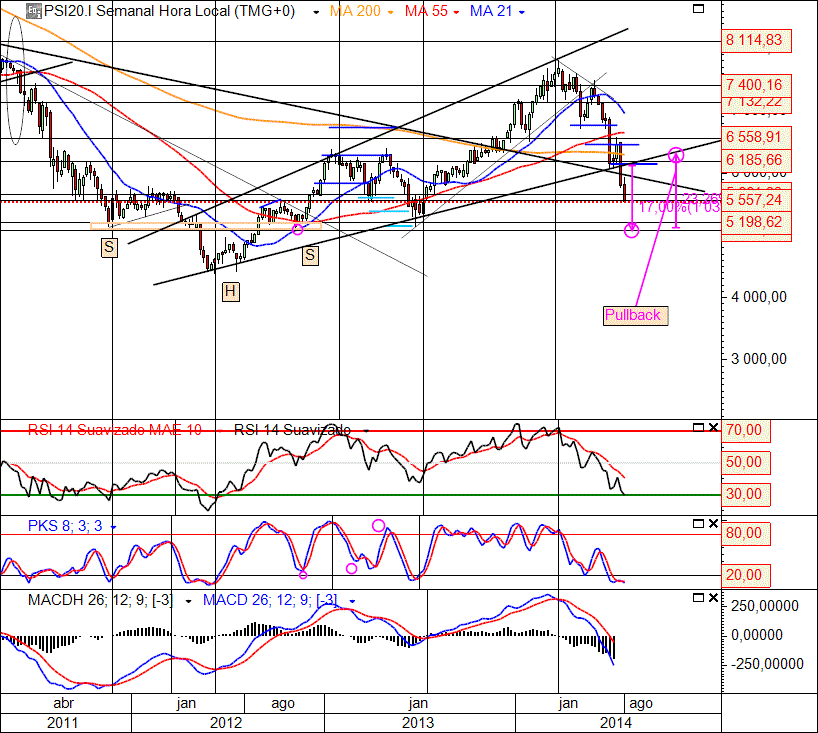Click the 3 000,00 axis value

[x=759, y=359]
